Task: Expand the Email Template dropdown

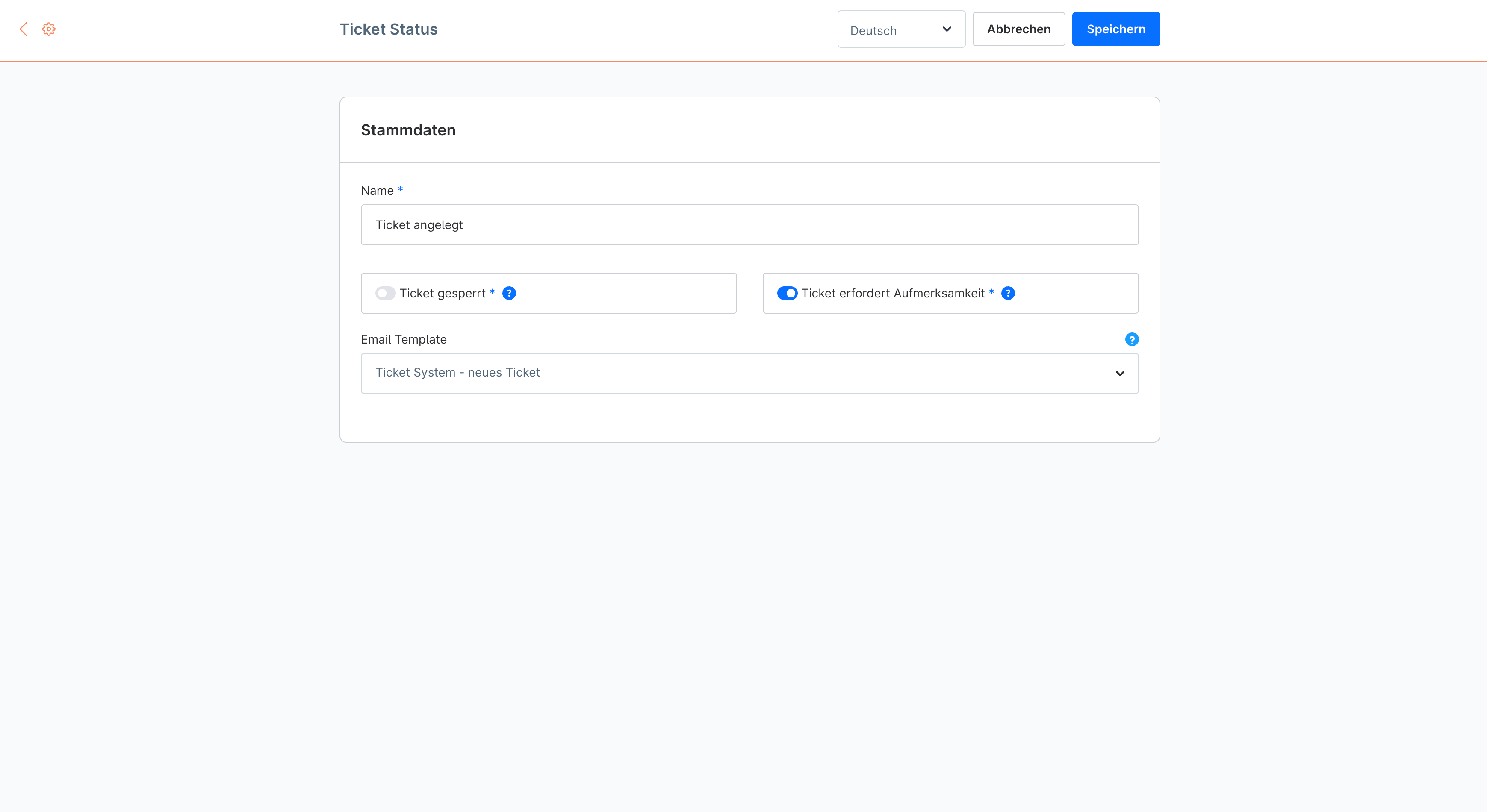Action: (749, 374)
